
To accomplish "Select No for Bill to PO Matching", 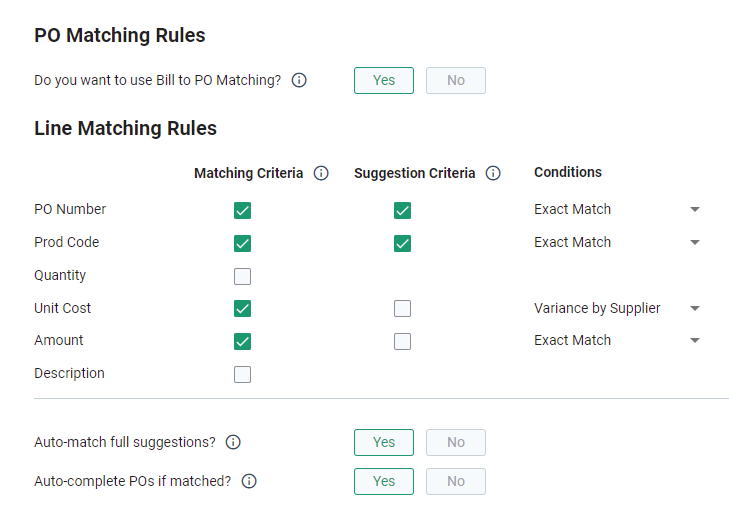I will (456, 80).
